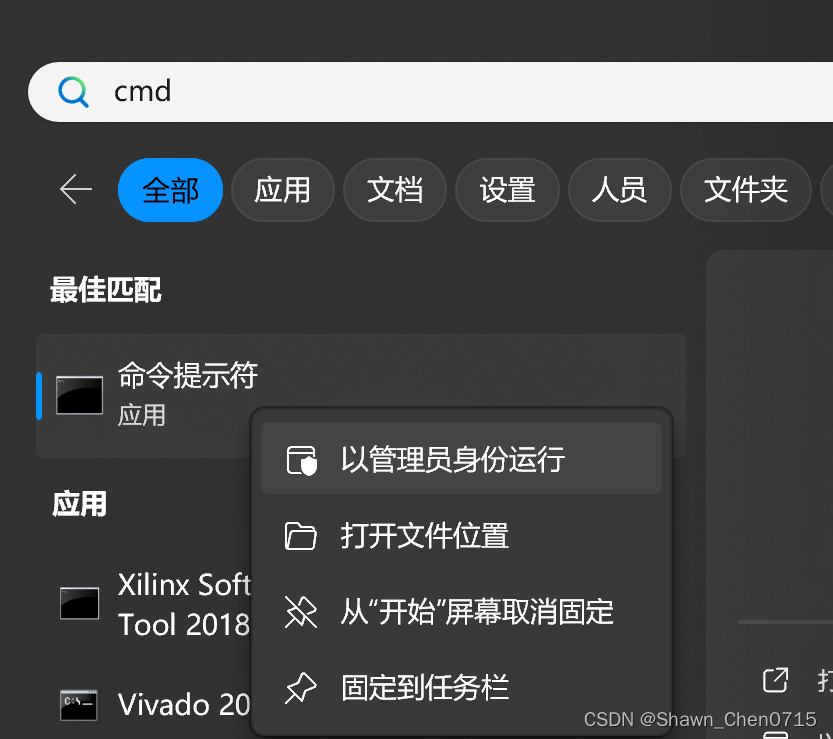Click the Vivado command prompt icon
The width and height of the screenshot is (833, 739).
point(79,705)
